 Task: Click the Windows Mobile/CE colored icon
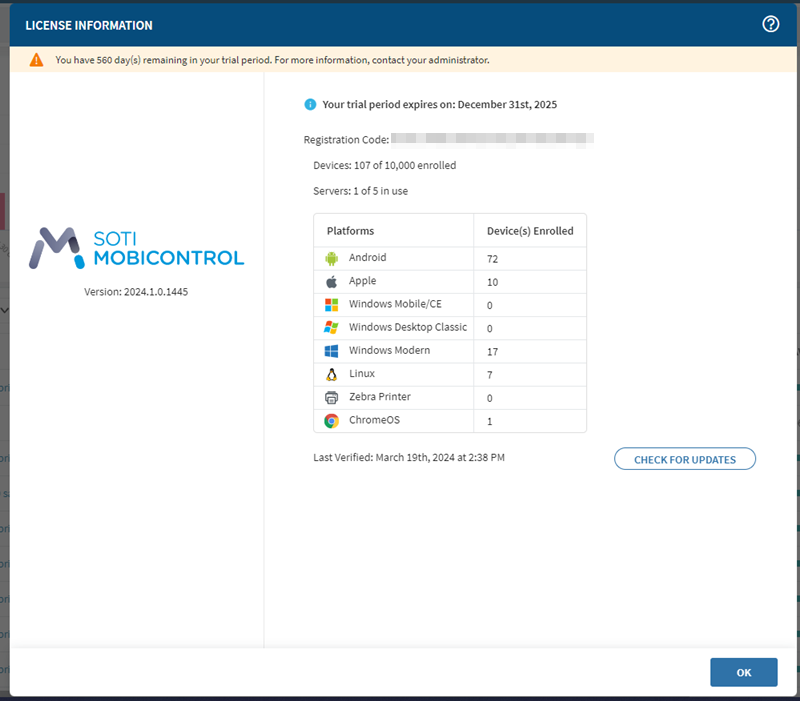click(331, 305)
